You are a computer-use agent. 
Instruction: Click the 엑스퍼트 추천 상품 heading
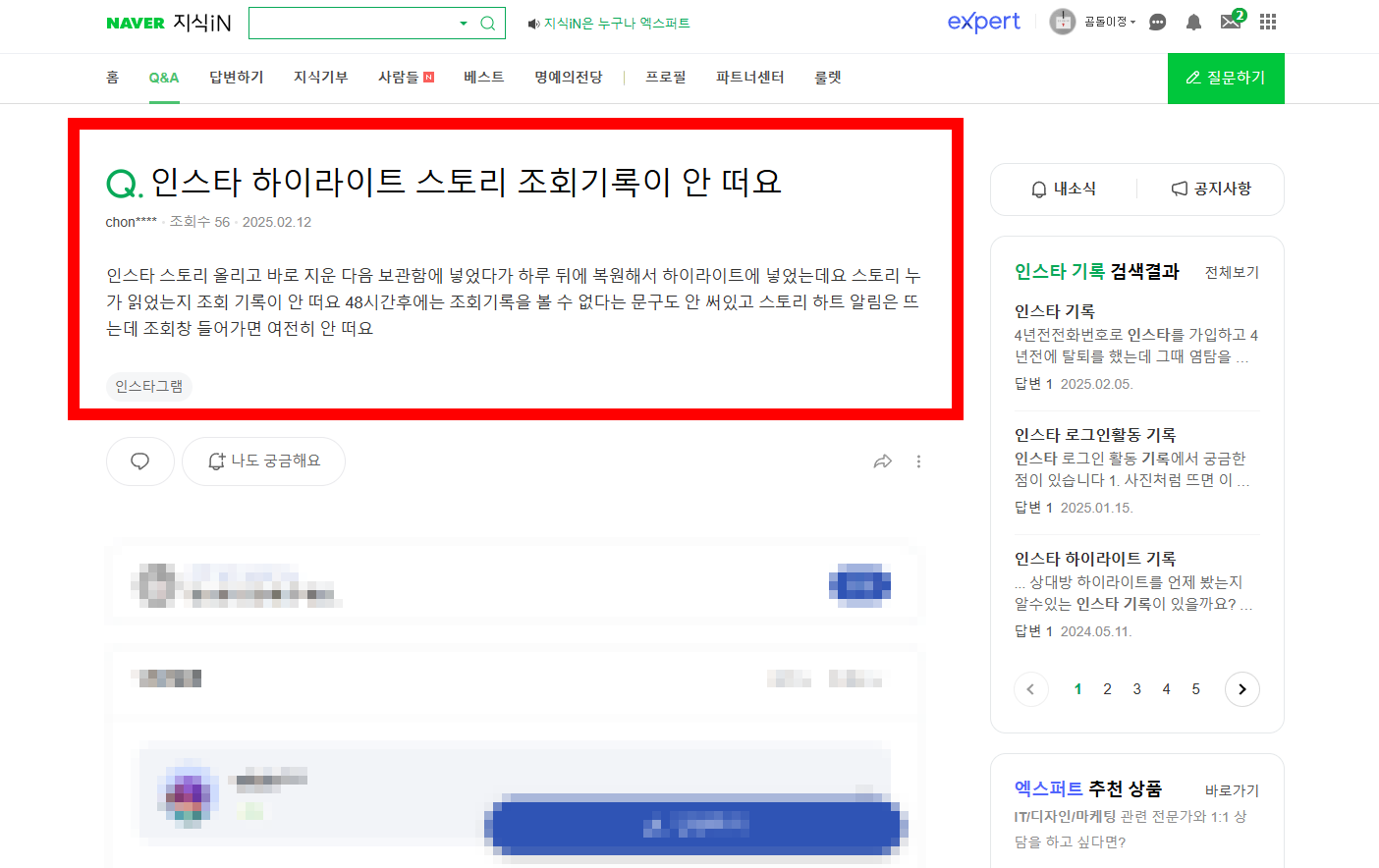pyautogui.click(x=1088, y=788)
